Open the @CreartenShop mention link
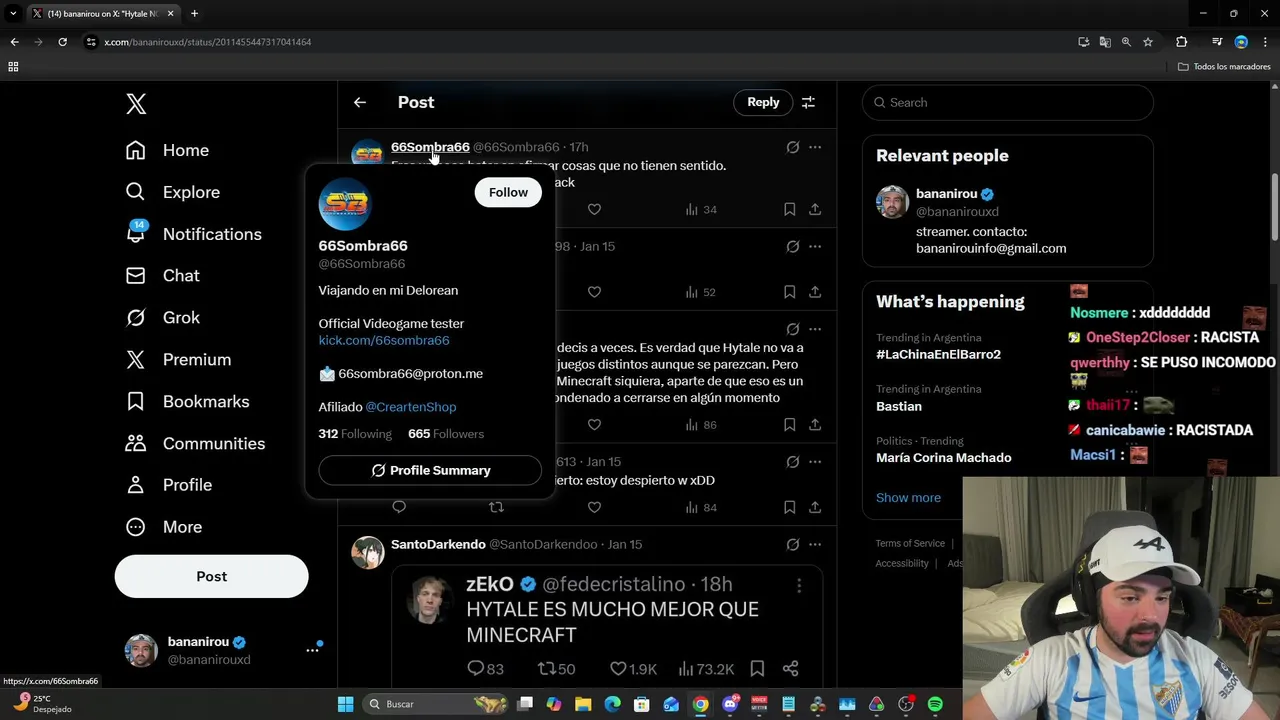 (411, 407)
